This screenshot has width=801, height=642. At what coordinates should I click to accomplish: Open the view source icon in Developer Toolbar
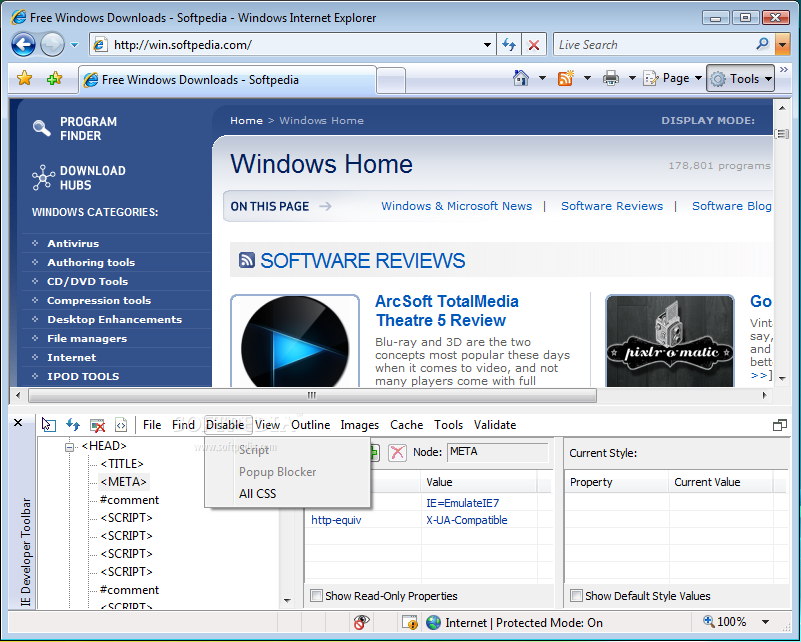[x=121, y=425]
